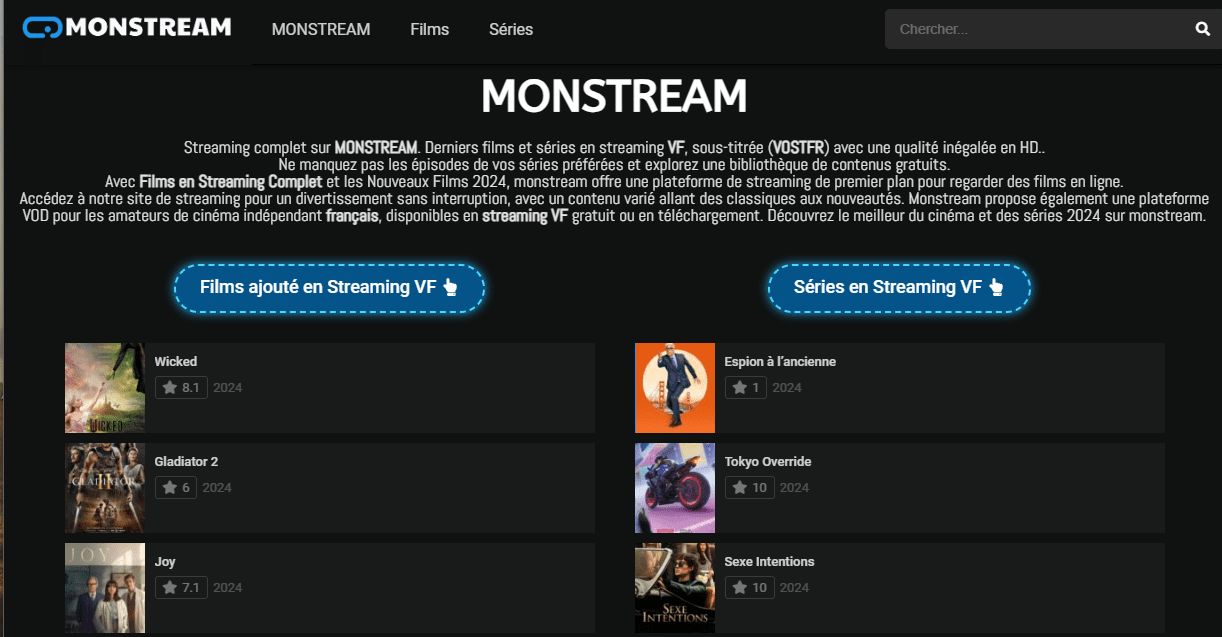The height and width of the screenshot is (637, 1222).
Task: Click the Wicked title link
Action: pos(176,362)
